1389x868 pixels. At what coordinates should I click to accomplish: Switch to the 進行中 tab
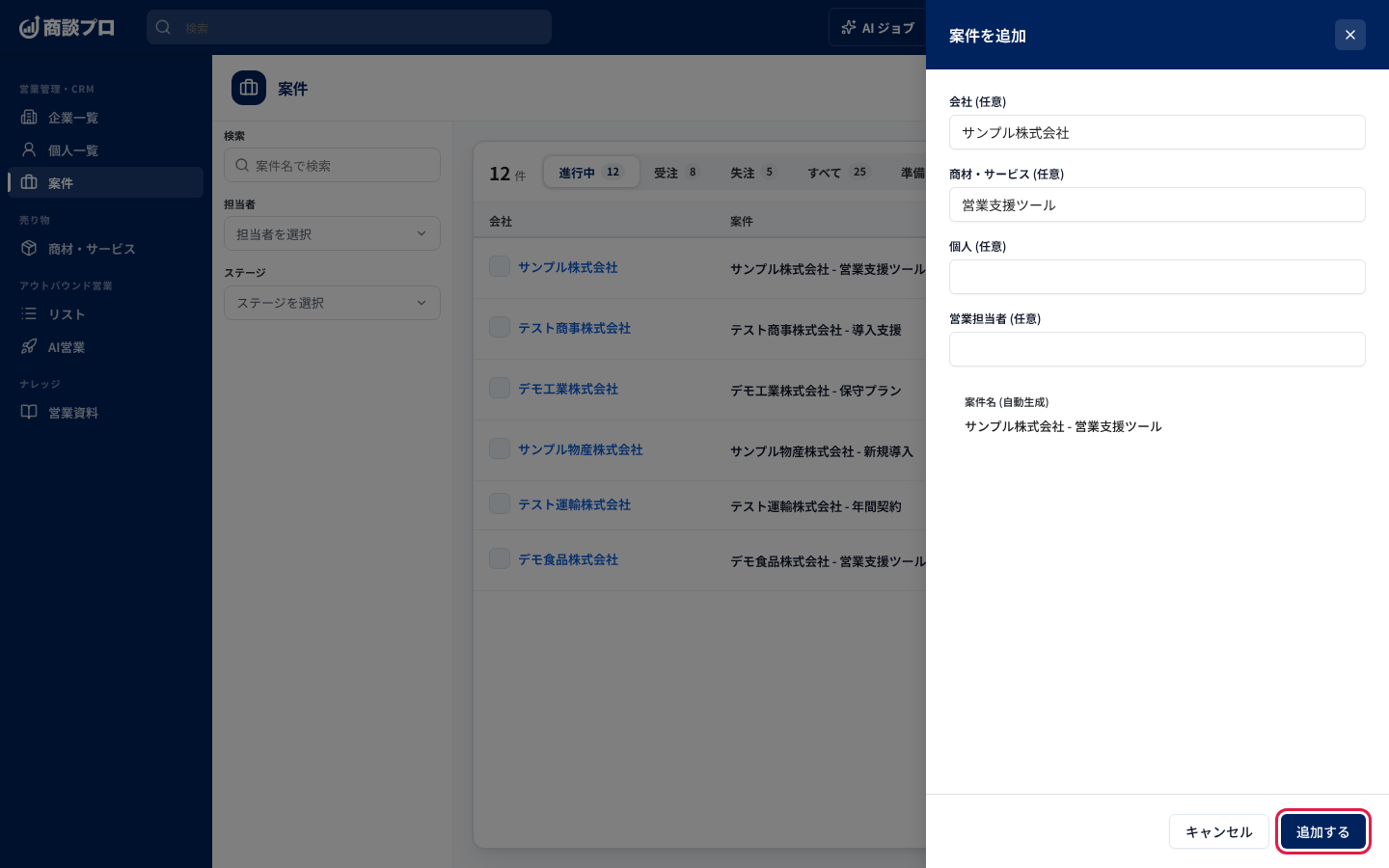click(x=591, y=173)
